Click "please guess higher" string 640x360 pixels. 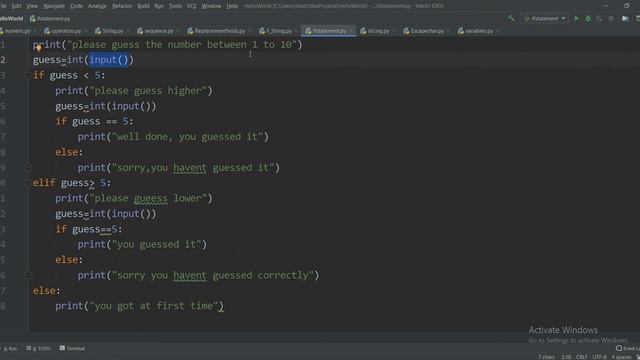click(148, 91)
